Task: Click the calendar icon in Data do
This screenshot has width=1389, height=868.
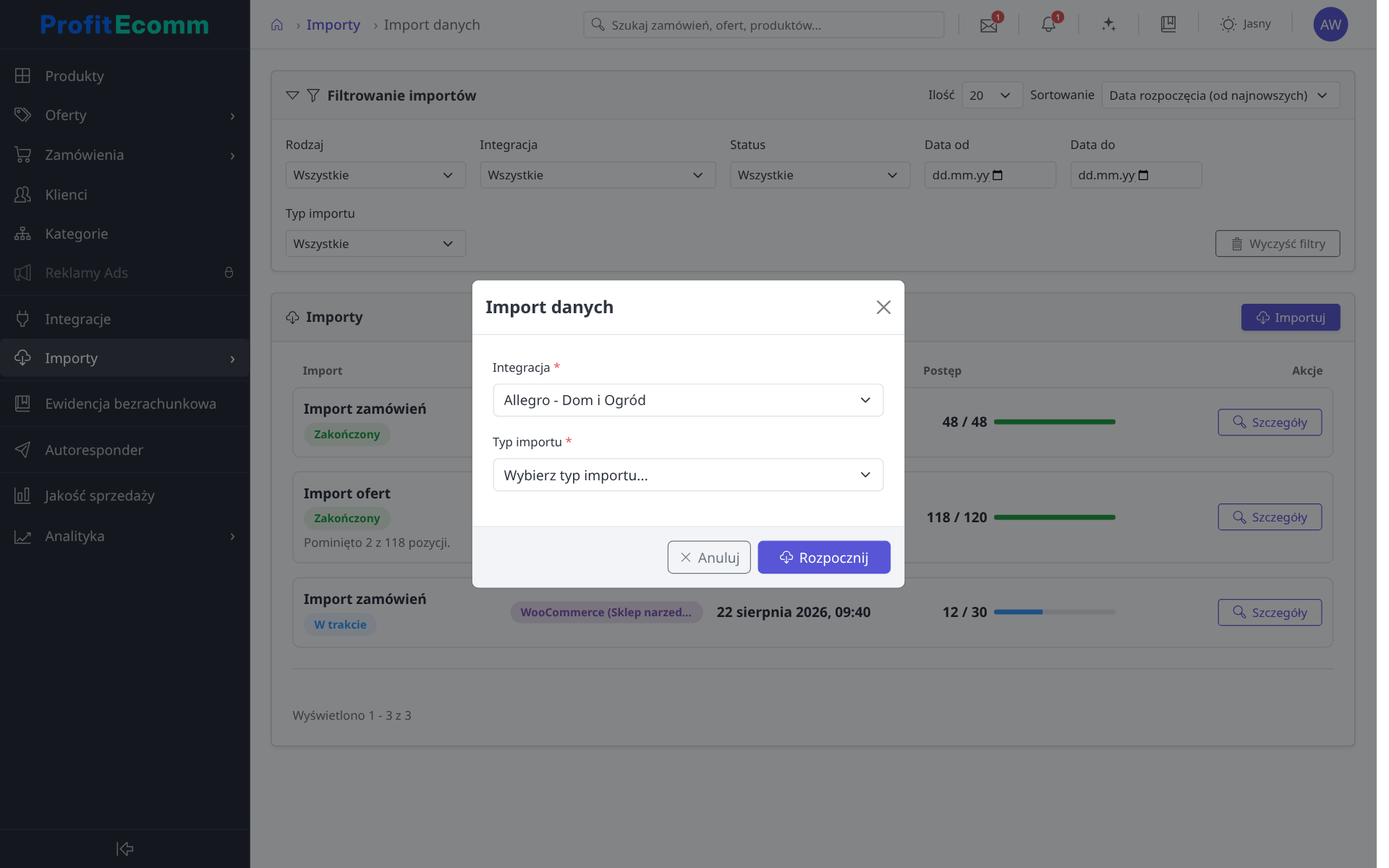Action: coord(1143,175)
